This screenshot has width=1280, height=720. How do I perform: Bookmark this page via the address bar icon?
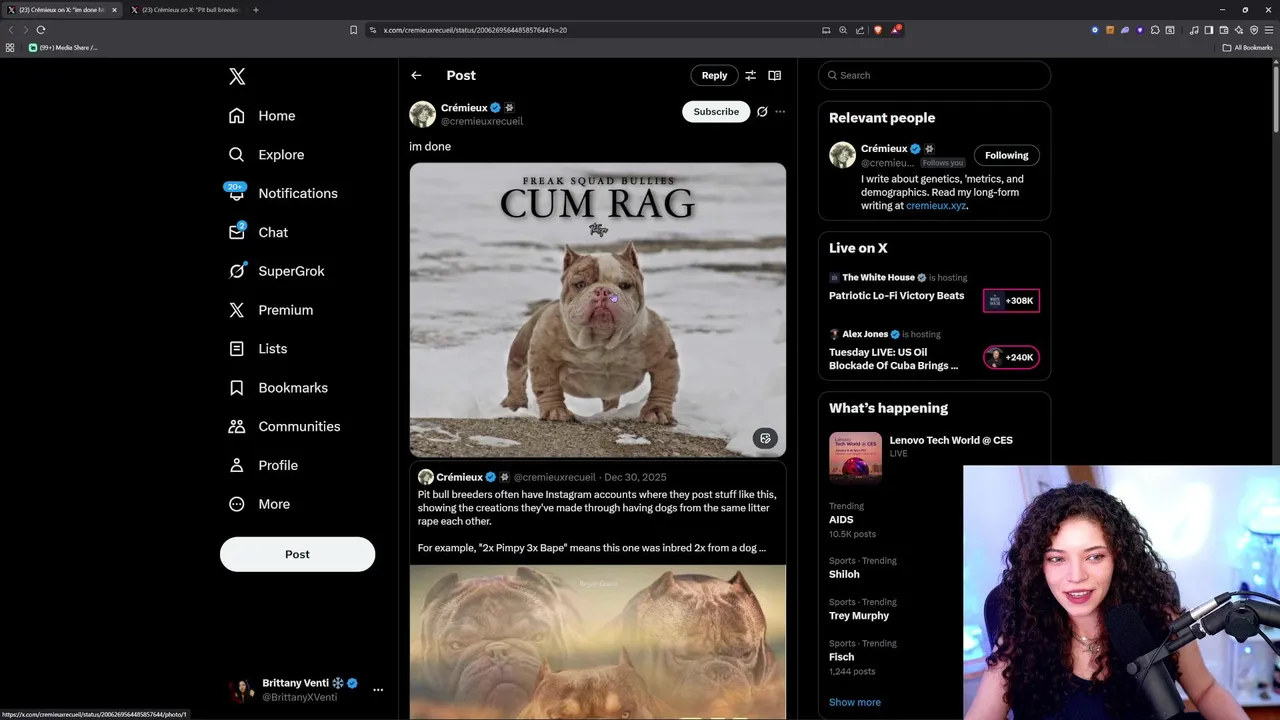pyautogui.click(x=353, y=30)
